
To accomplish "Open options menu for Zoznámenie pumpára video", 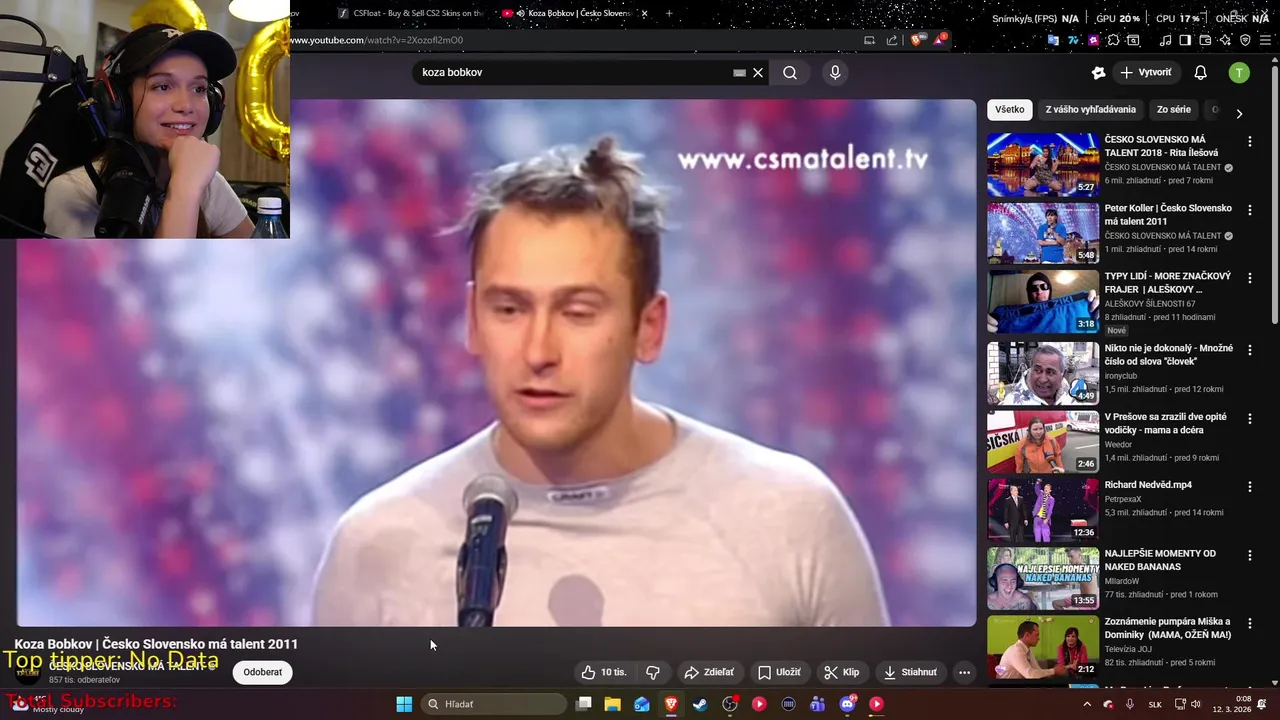I will 1249,623.
